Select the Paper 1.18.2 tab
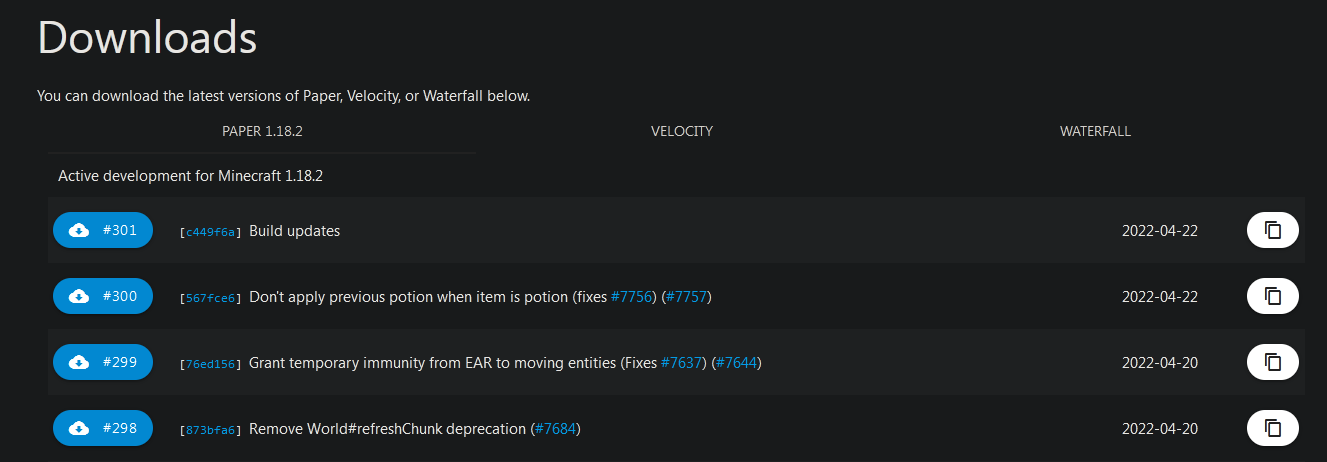The image size is (1327, 462). (x=262, y=131)
